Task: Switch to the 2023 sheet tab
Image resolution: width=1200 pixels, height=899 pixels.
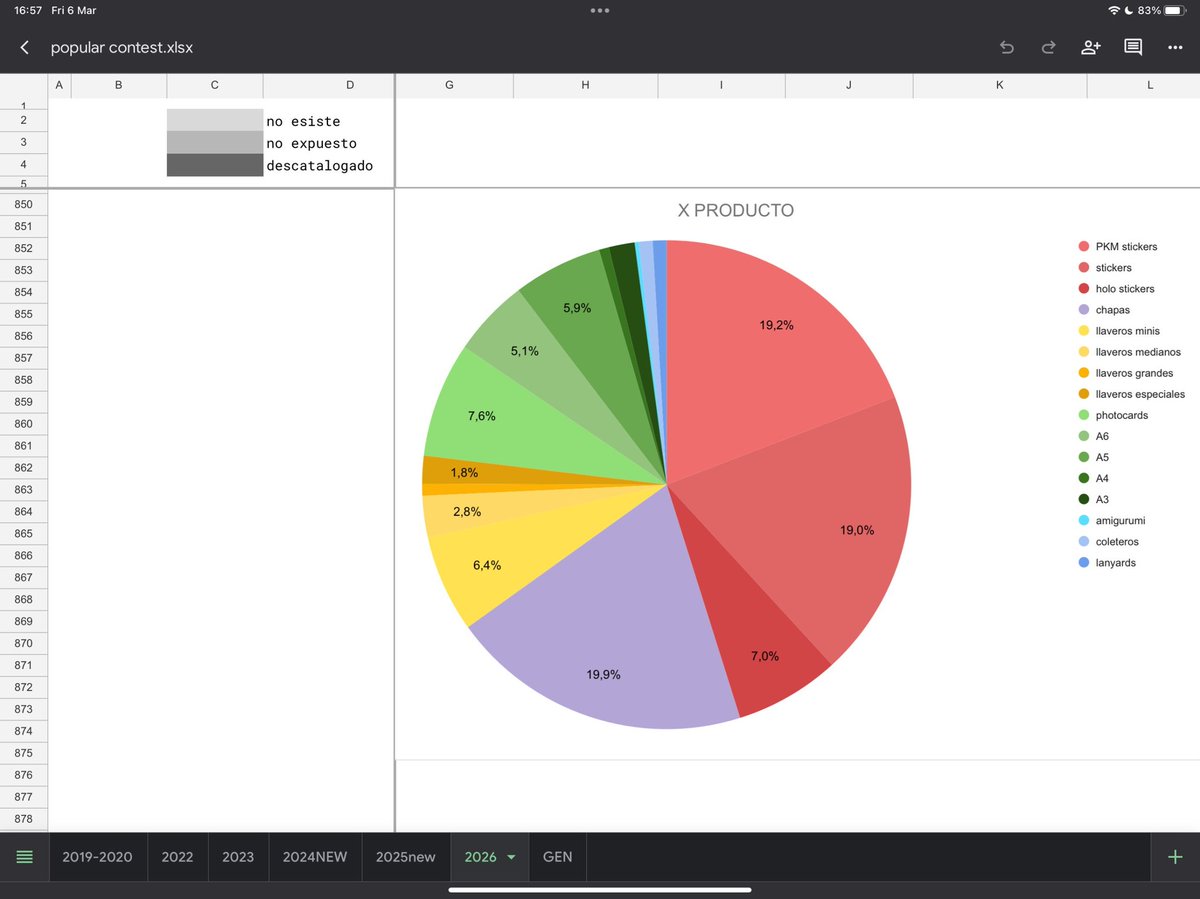Action: point(238,857)
